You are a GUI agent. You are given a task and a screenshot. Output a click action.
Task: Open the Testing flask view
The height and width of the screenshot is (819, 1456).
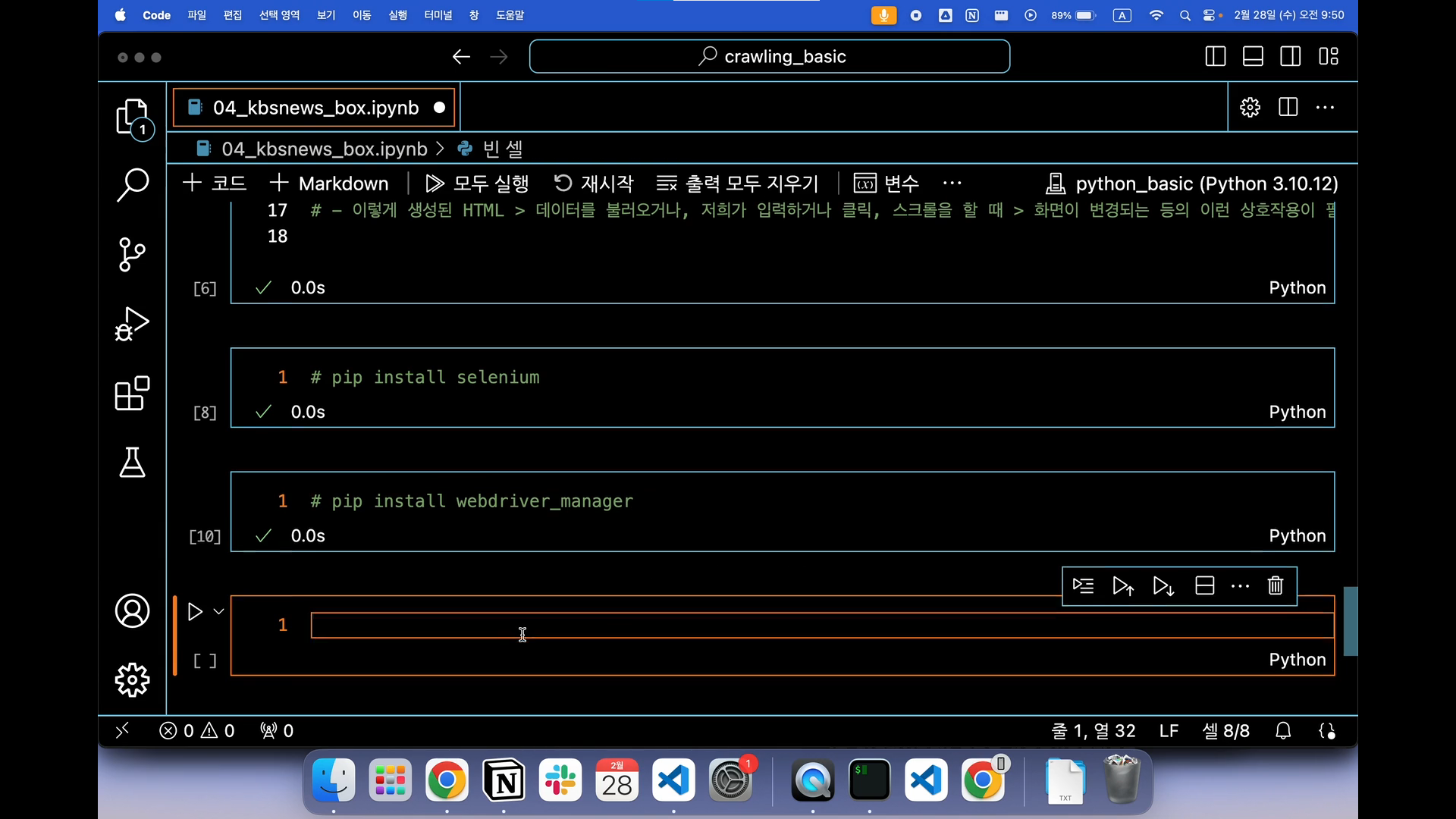(x=132, y=463)
